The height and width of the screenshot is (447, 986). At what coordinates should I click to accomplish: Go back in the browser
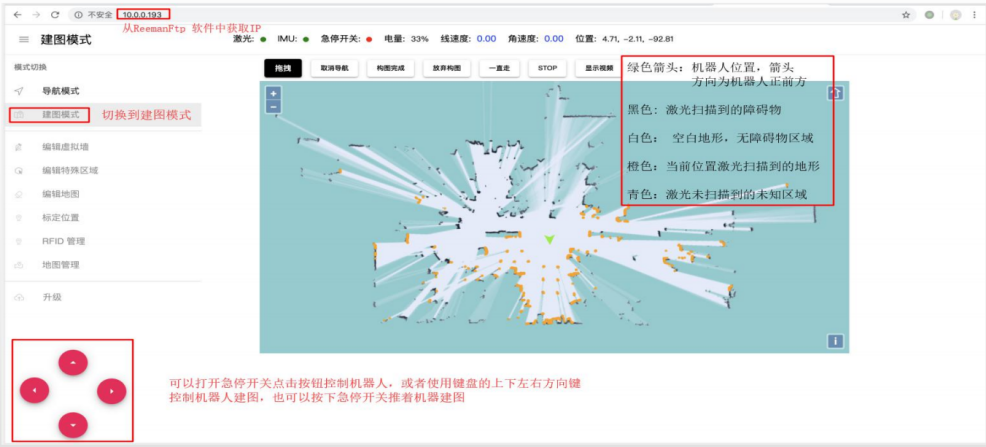(x=18, y=14)
